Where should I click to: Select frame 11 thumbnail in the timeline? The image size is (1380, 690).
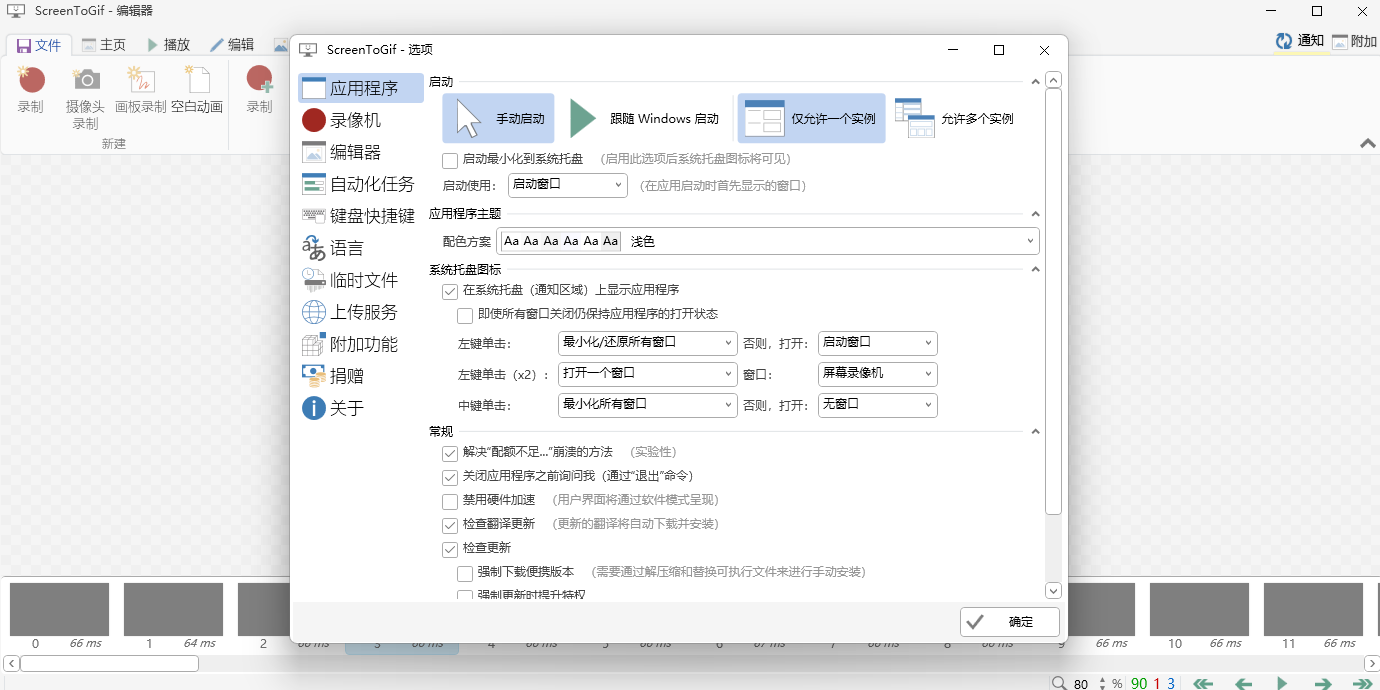pyautogui.click(x=1313, y=609)
